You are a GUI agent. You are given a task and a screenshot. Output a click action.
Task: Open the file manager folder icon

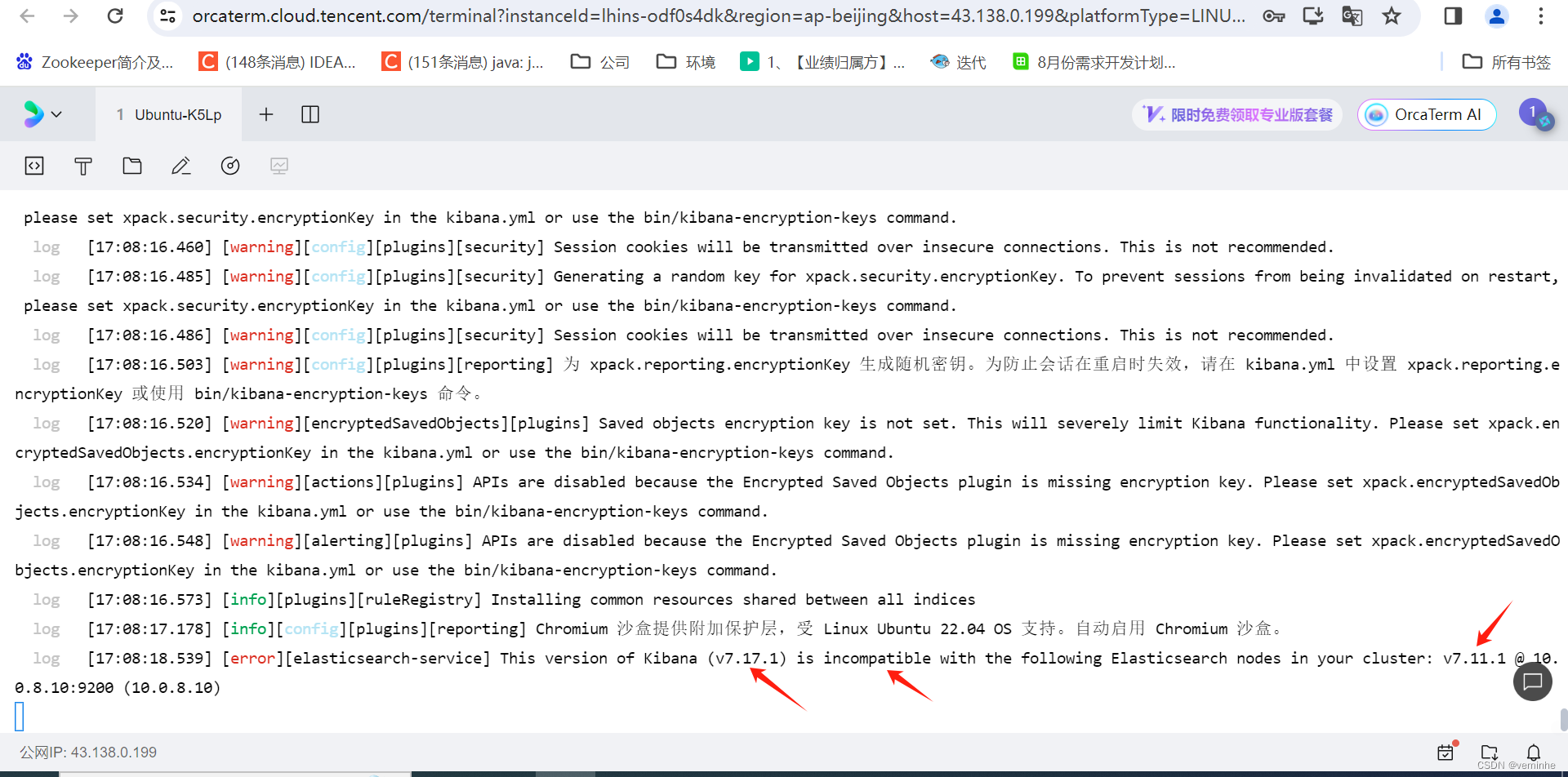[132, 166]
